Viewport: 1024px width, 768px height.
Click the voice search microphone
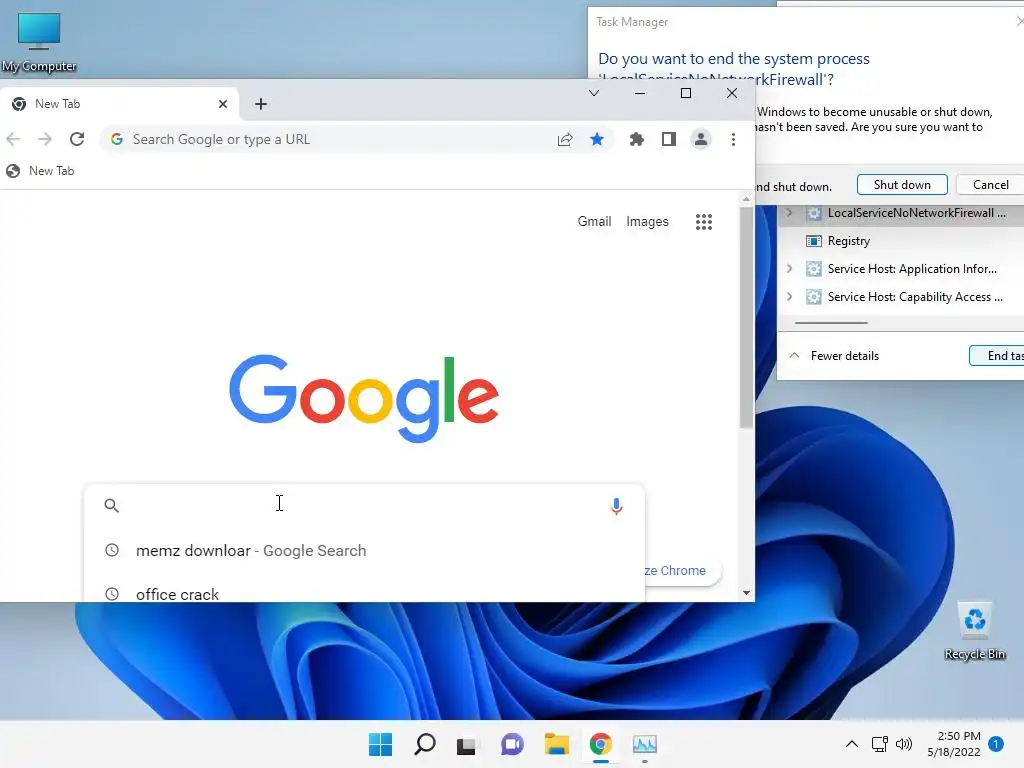coord(616,506)
